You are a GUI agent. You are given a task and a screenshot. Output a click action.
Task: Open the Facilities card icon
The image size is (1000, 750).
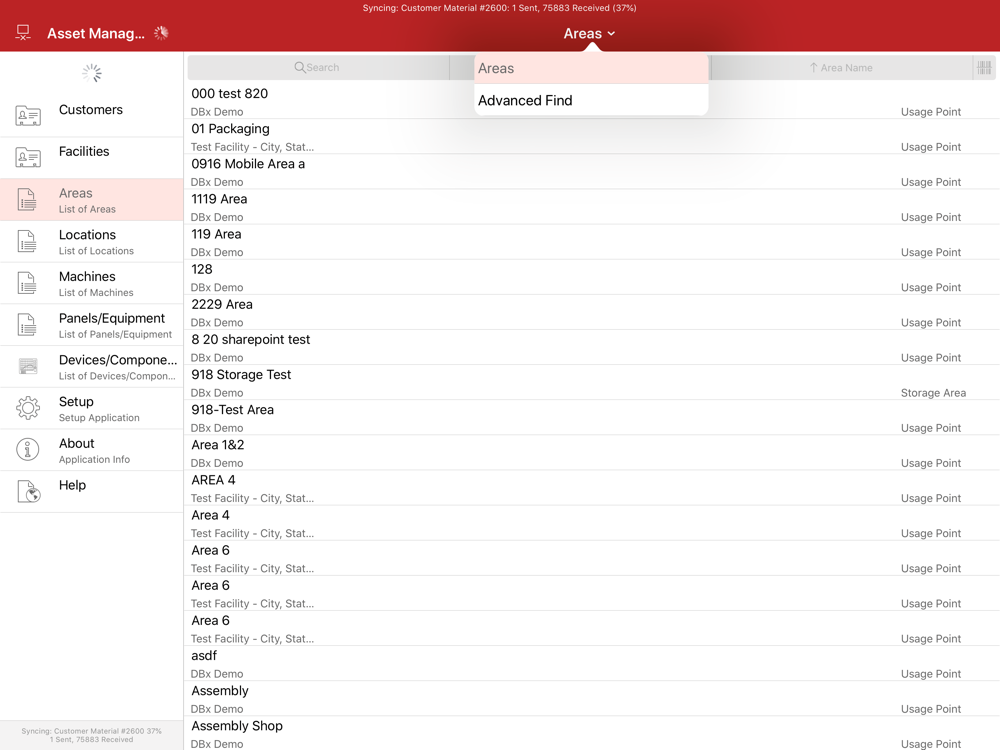27,158
